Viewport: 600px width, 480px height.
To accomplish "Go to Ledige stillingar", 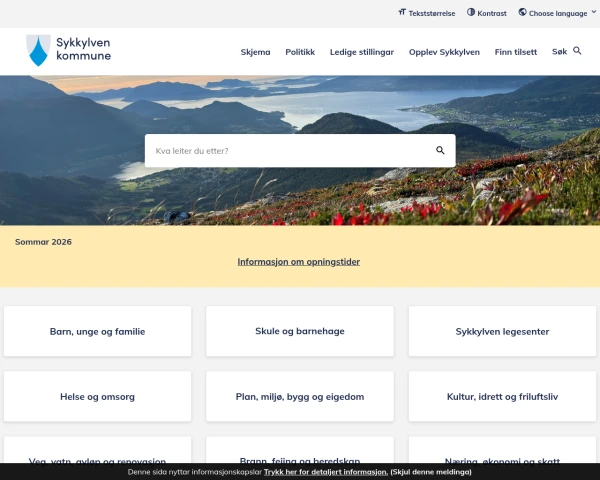I will click(362, 52).
